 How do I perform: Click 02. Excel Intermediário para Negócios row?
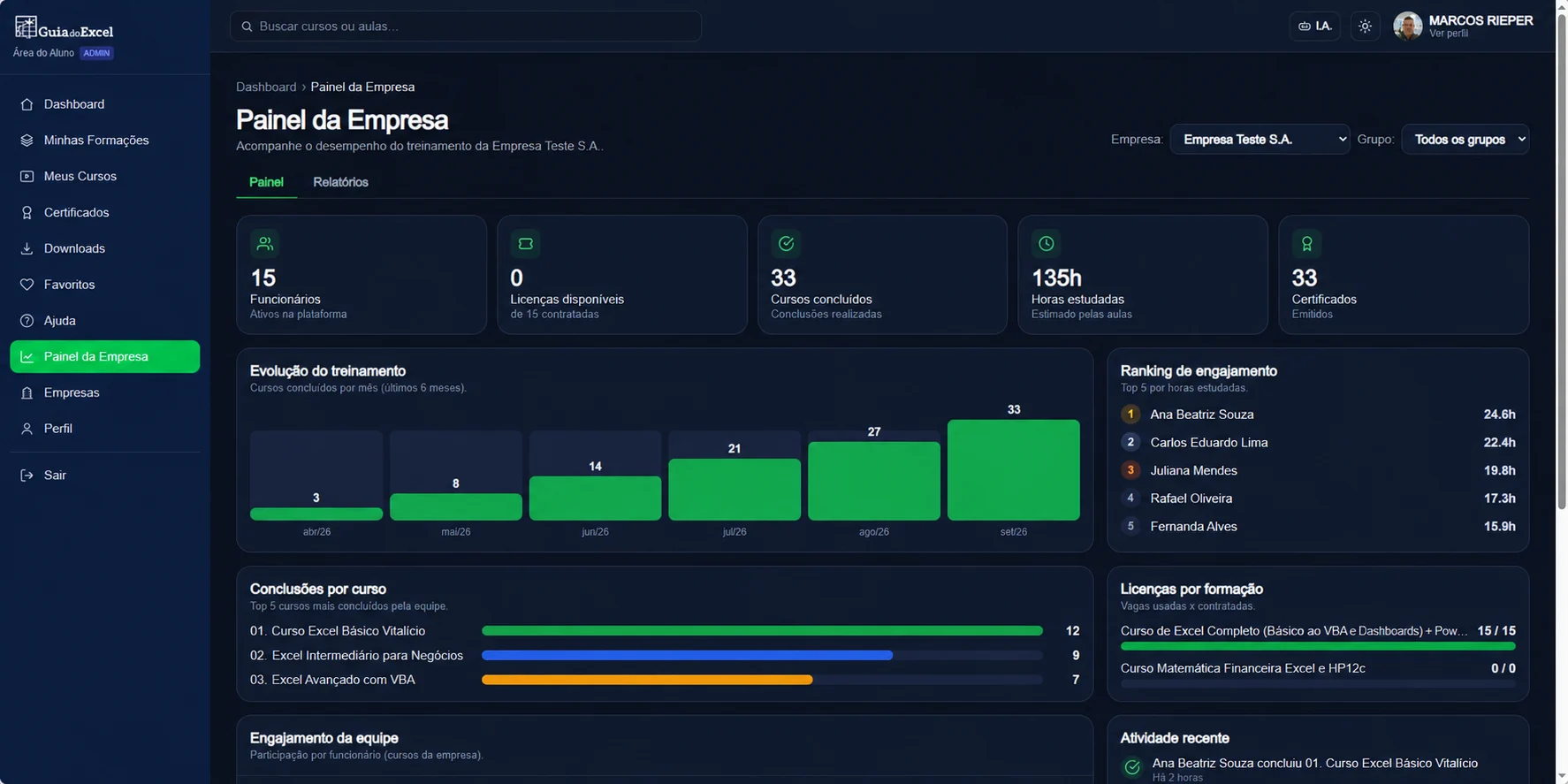click(x=665, y=656)
